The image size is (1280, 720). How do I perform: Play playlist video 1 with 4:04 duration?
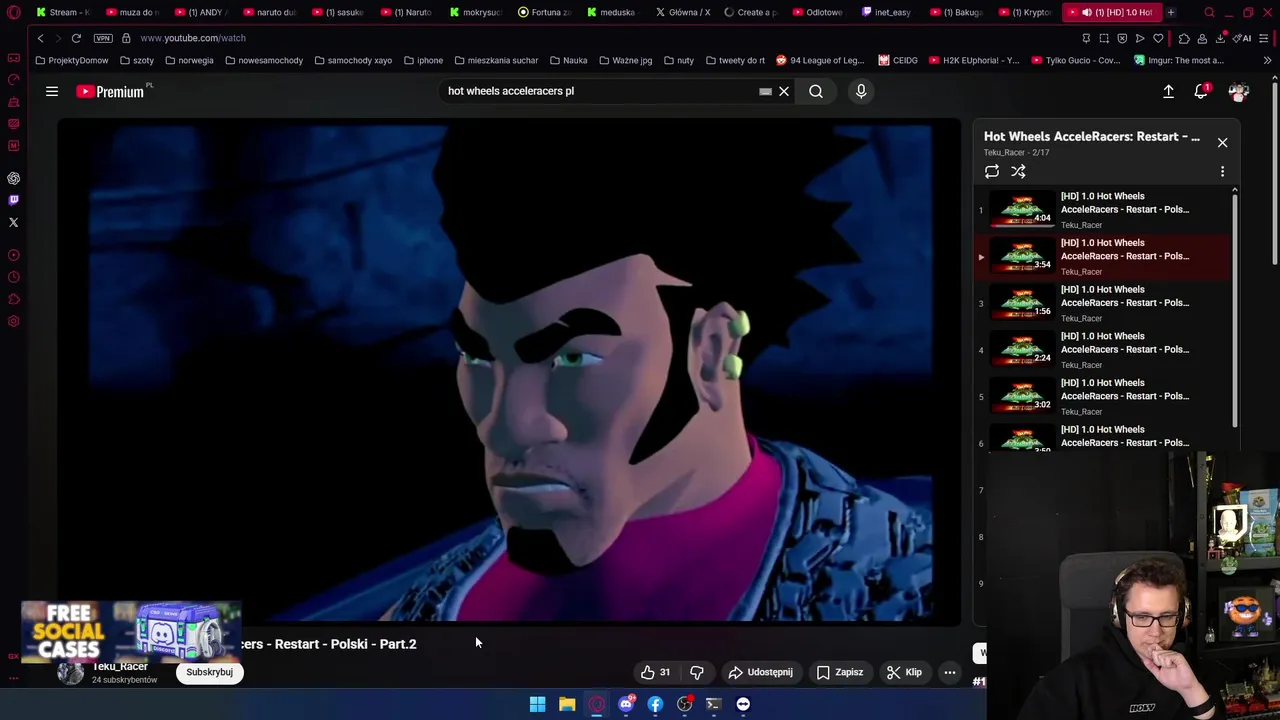[1104, 210]
